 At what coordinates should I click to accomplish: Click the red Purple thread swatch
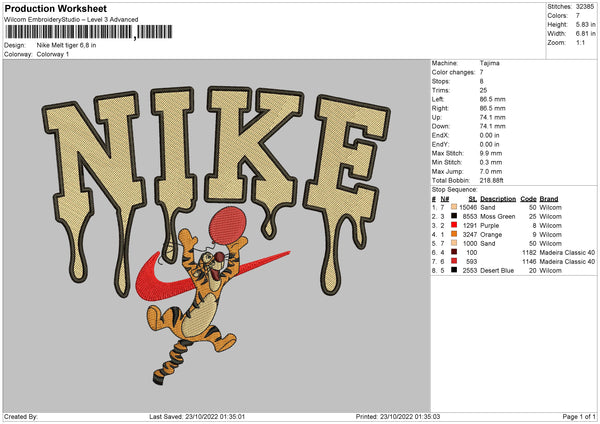tap(454, 225)
